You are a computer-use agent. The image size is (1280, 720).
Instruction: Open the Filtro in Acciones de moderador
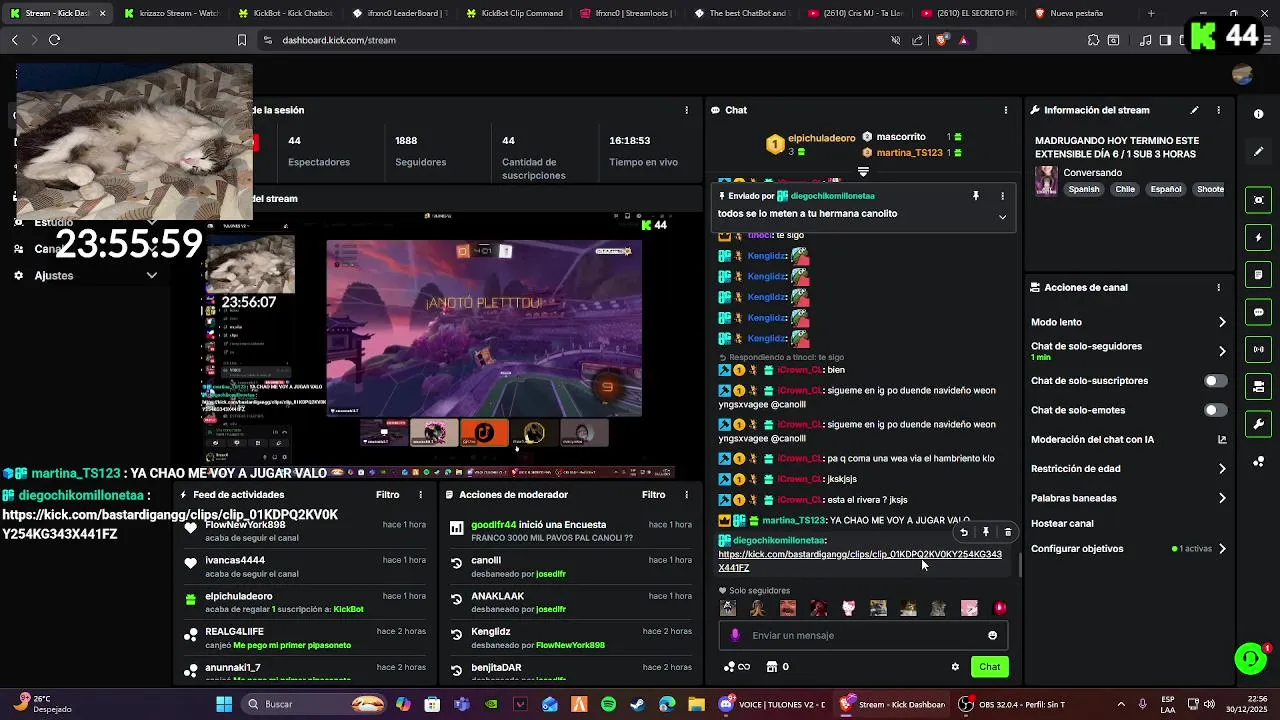[653, 495]
